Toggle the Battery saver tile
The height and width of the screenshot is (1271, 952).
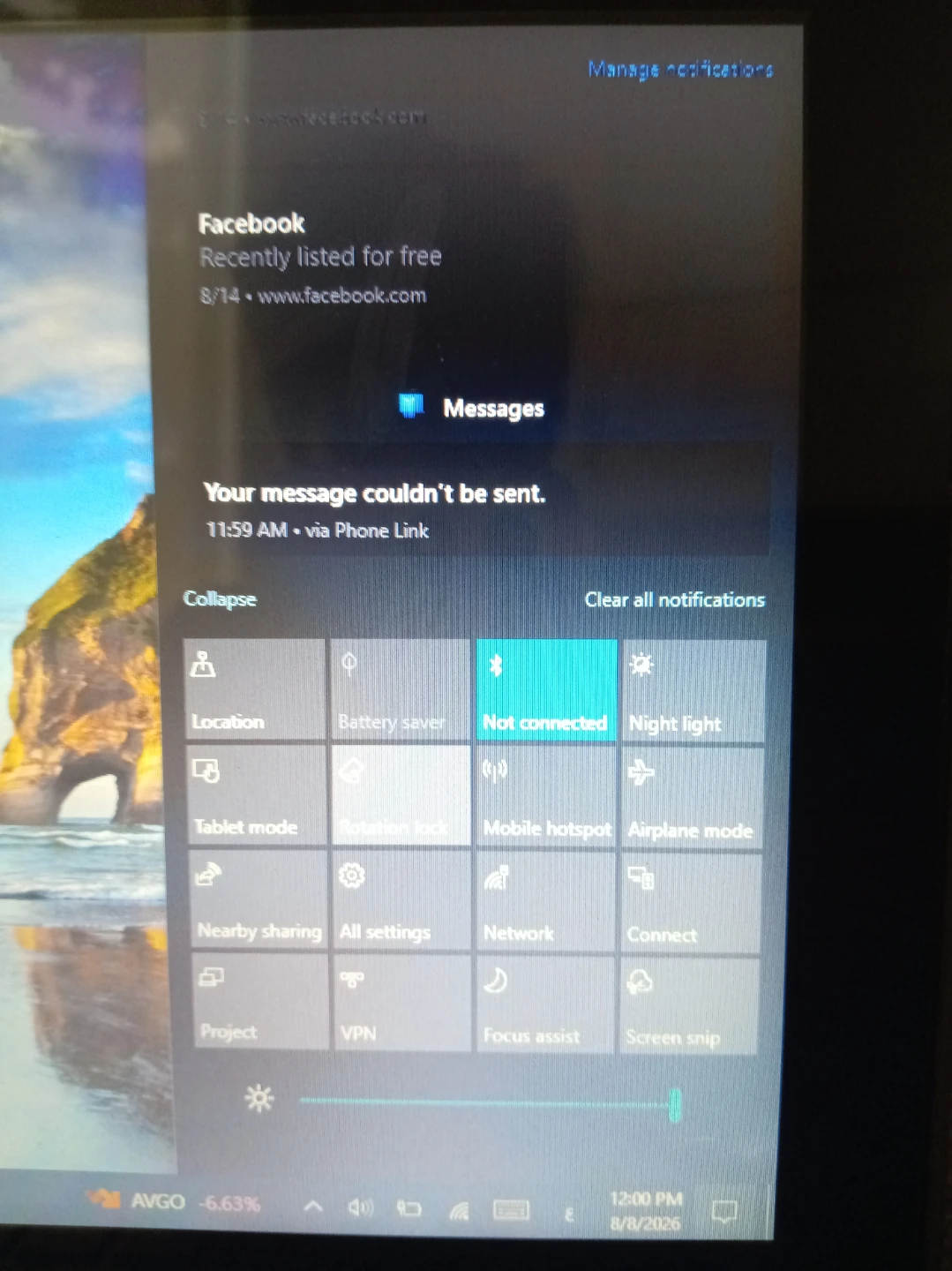click(x=401, y=689)
